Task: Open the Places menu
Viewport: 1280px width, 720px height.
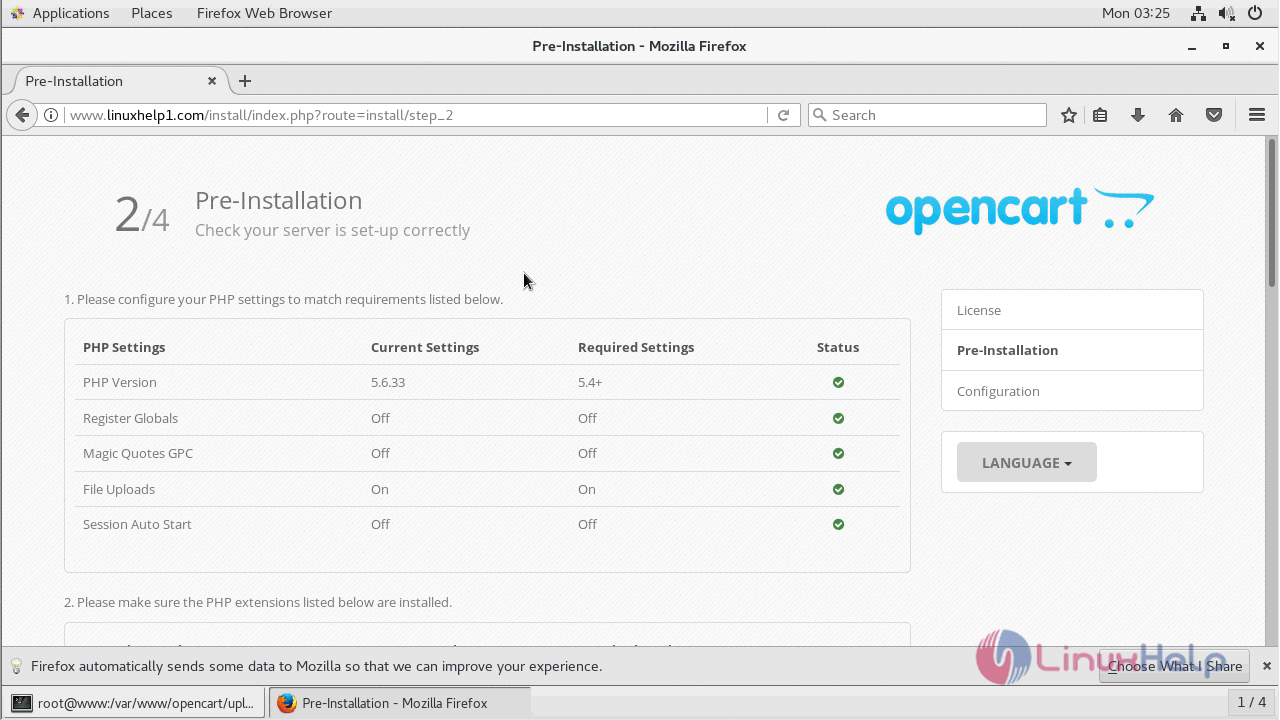Action: pyautogui.click(x=152, y=13)
